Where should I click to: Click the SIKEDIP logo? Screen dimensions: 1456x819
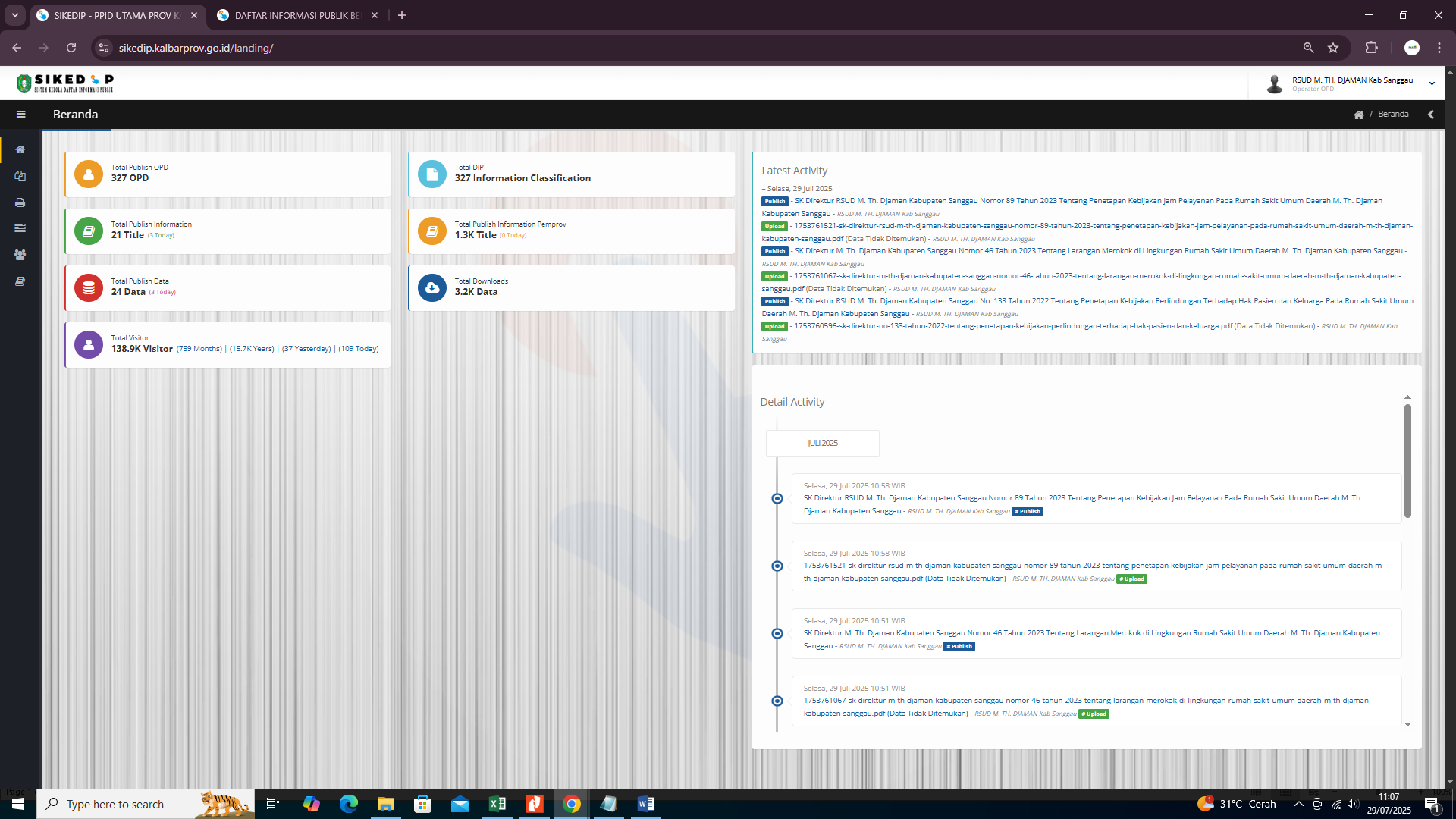tap(65, 83)
